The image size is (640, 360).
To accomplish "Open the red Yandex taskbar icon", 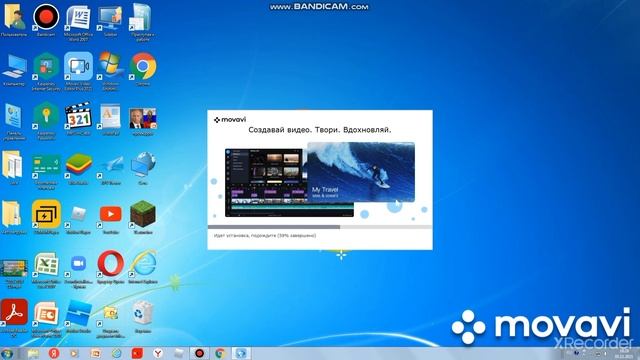I will (x=54, y=353).
